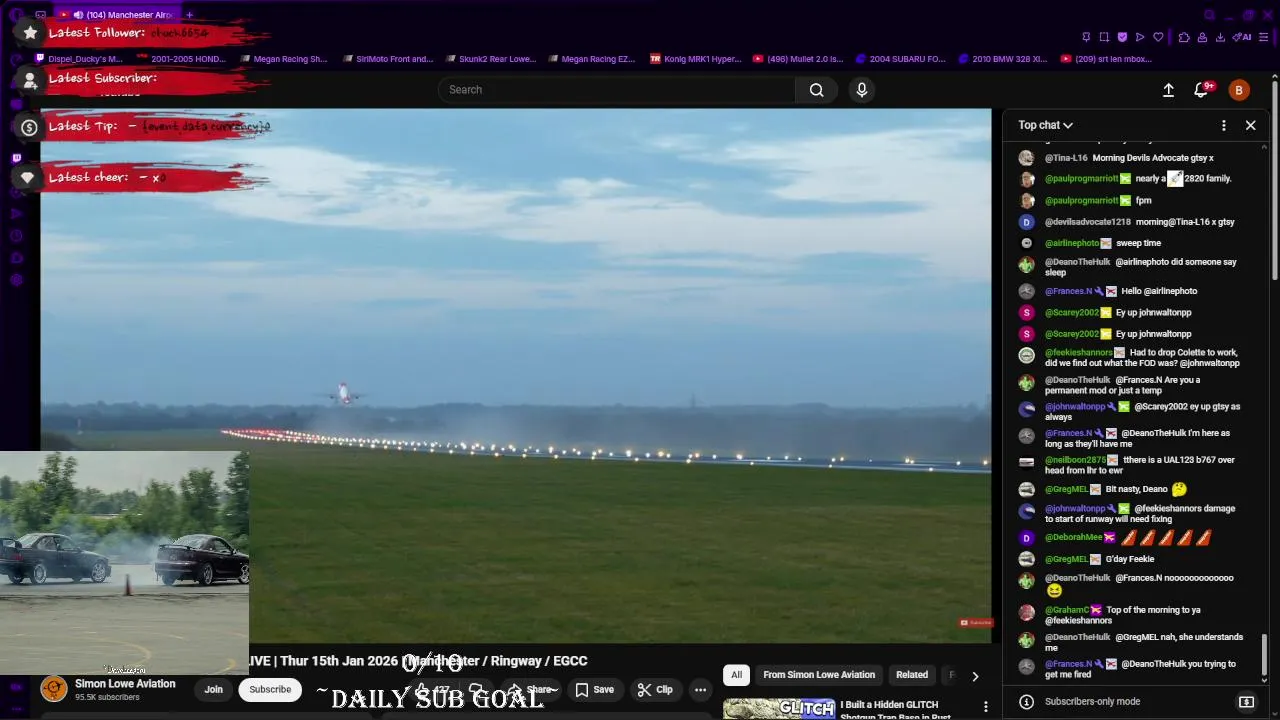Start voice search with the microphone
This screenshot has height=720, width=1280.
coord(862,90)
